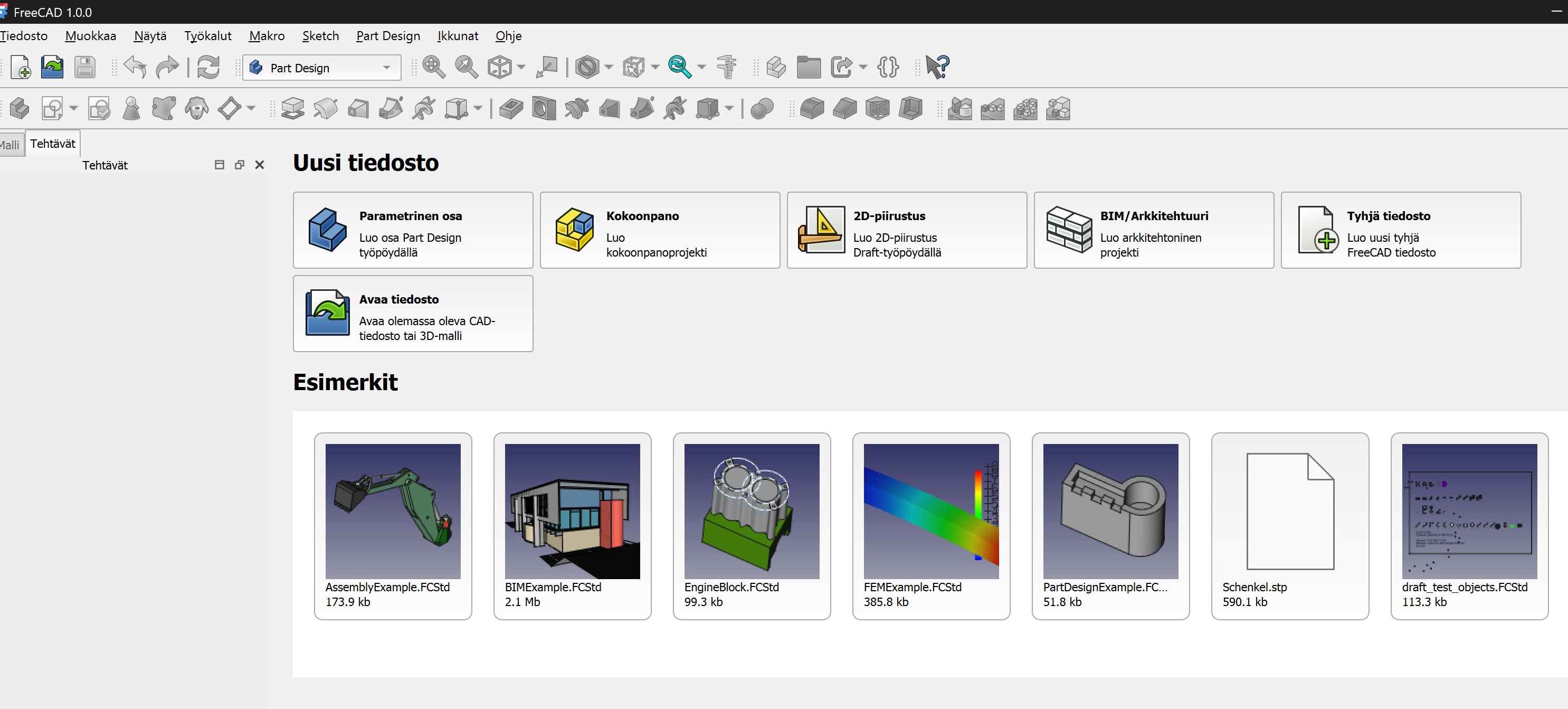Screen dimensions: 1568x709
Task: Expand the Make Link dropdown arrow
Action: coord(862,67)
